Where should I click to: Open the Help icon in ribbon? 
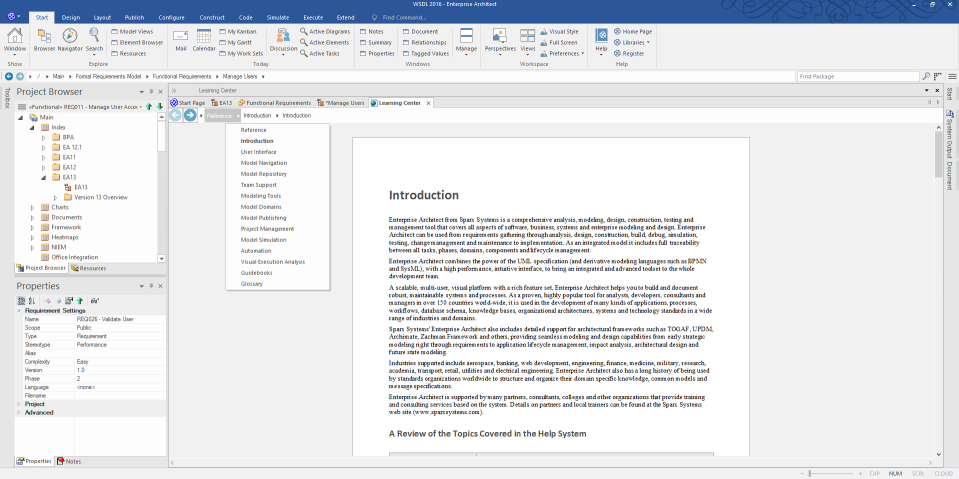tap(601, 42)
